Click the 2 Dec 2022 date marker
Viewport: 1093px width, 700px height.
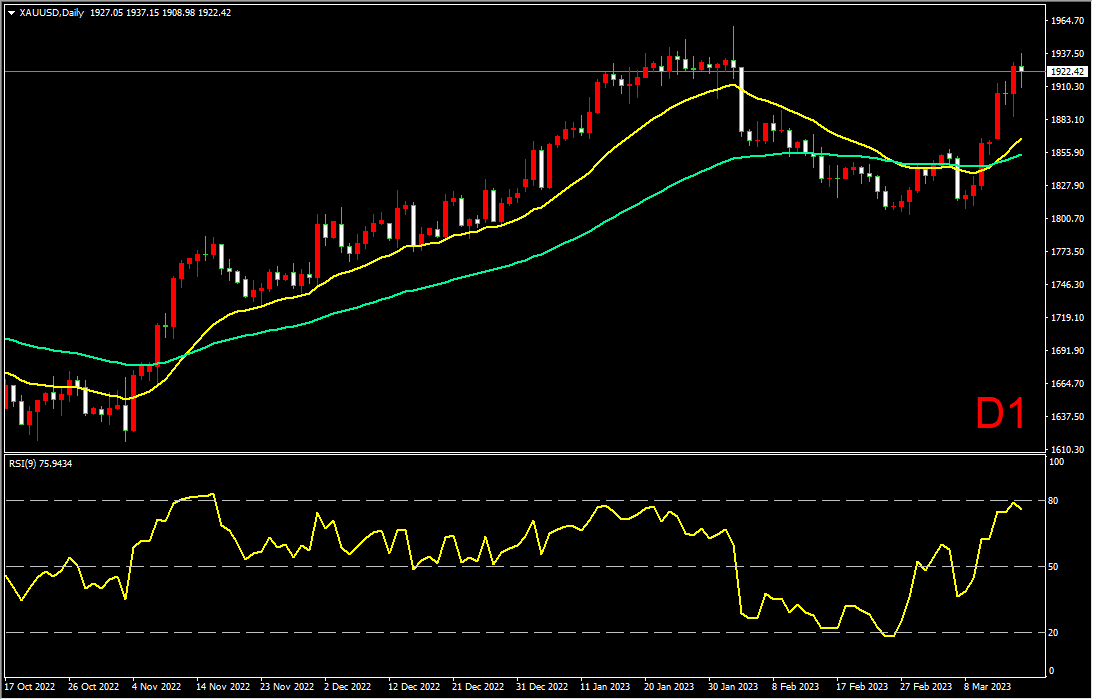349,686
